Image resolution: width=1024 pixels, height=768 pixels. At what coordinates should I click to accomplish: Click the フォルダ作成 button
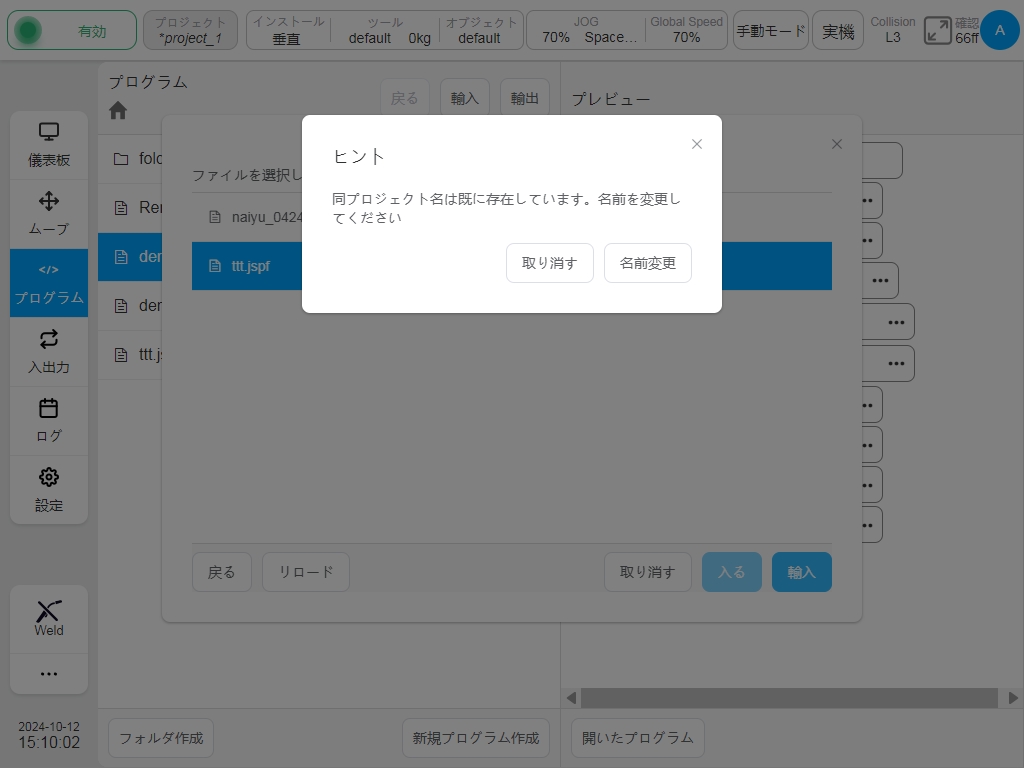(161, 738)
